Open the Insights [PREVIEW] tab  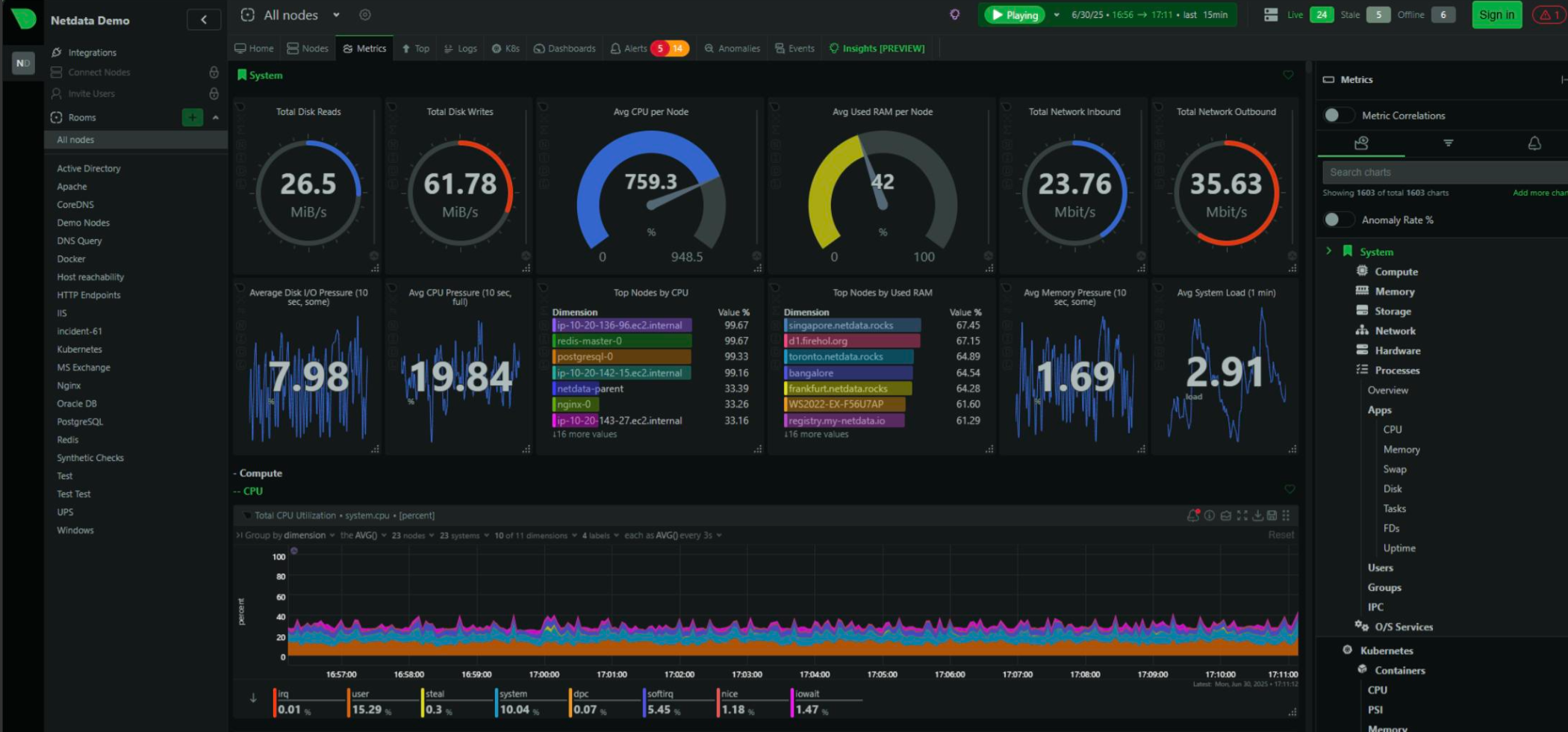pyautogui.click(x=877, y=49)
